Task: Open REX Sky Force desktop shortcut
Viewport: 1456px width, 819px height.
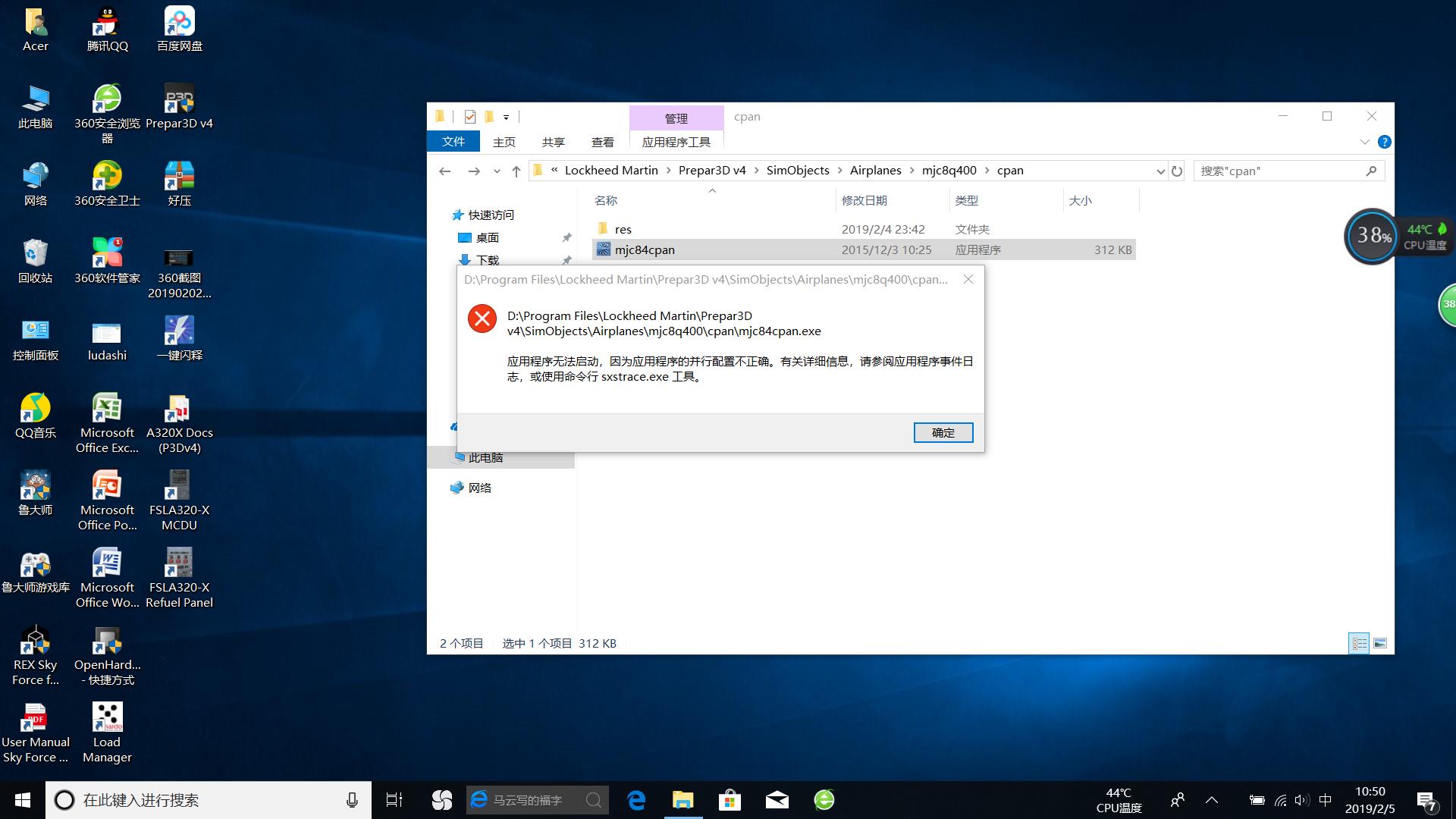Action: point(36,656)
